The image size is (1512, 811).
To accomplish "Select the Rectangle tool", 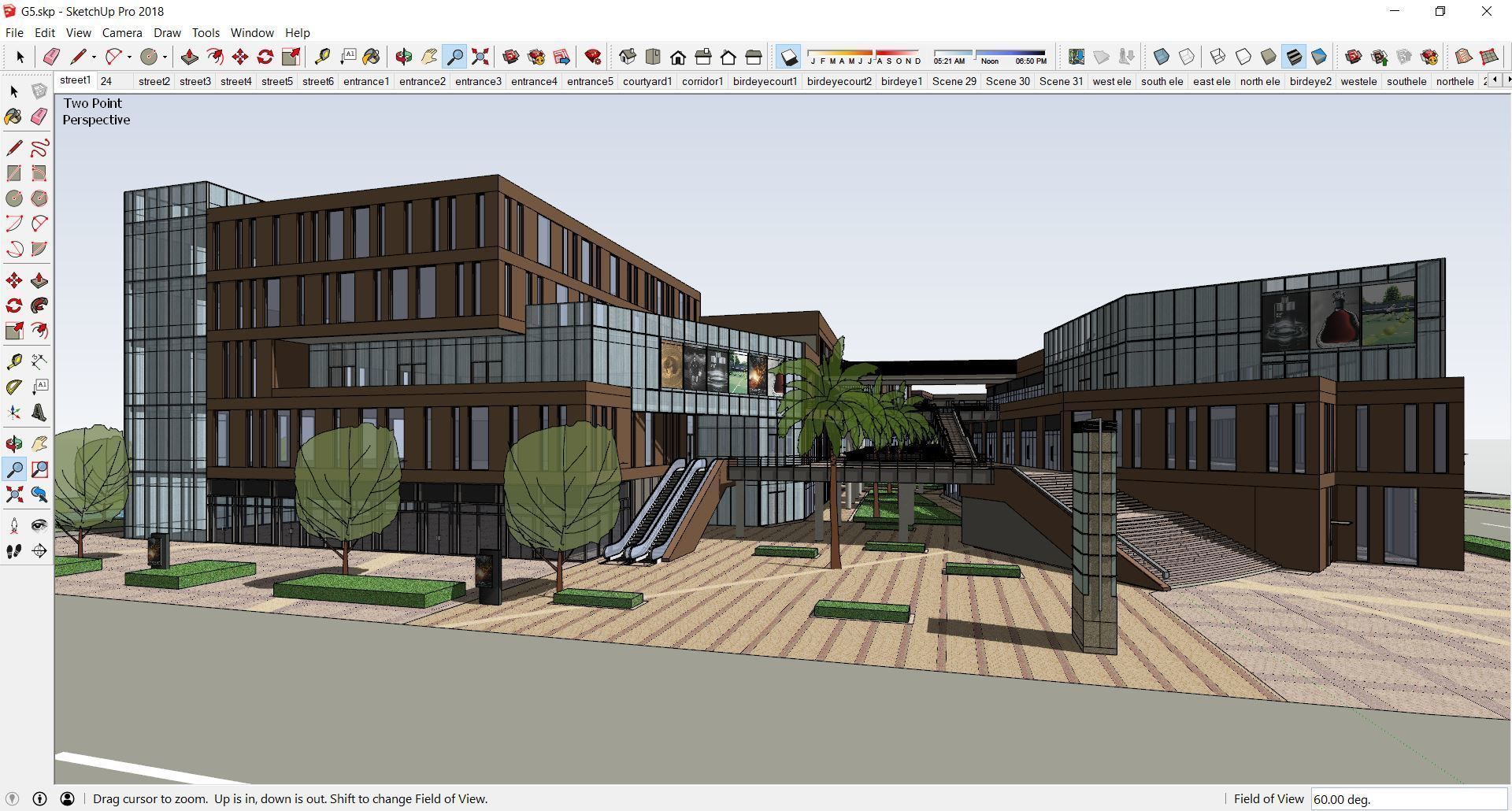I will 14,173.
